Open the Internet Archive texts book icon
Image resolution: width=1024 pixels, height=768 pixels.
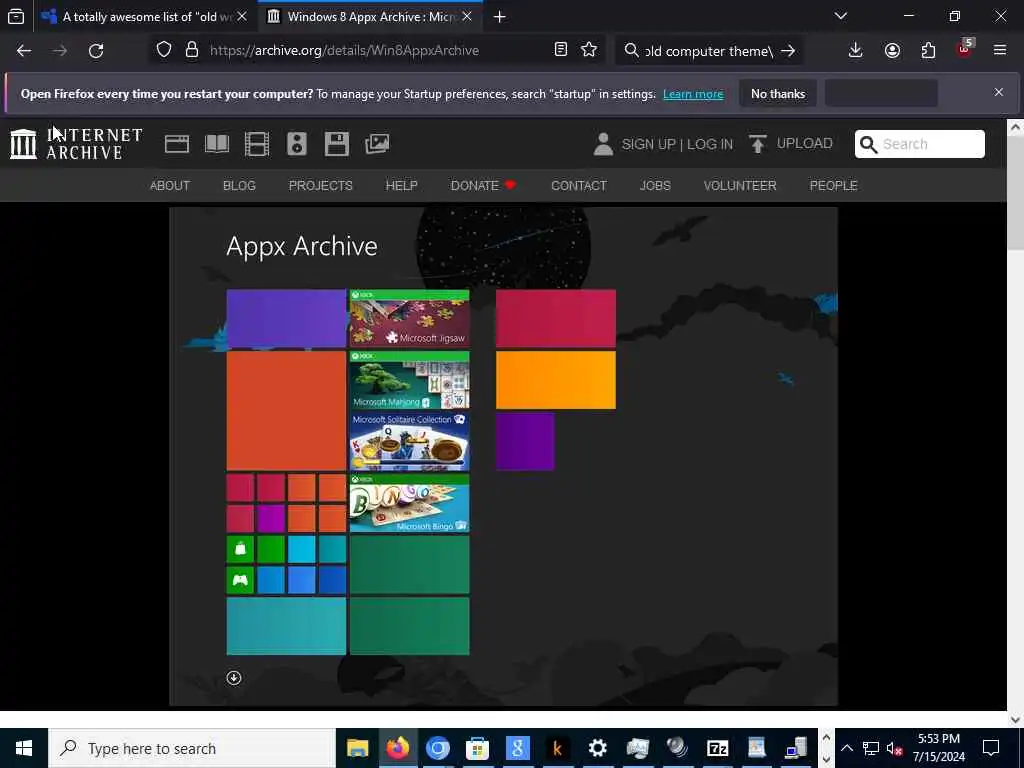pyautogui.click(x=217, y=144)
